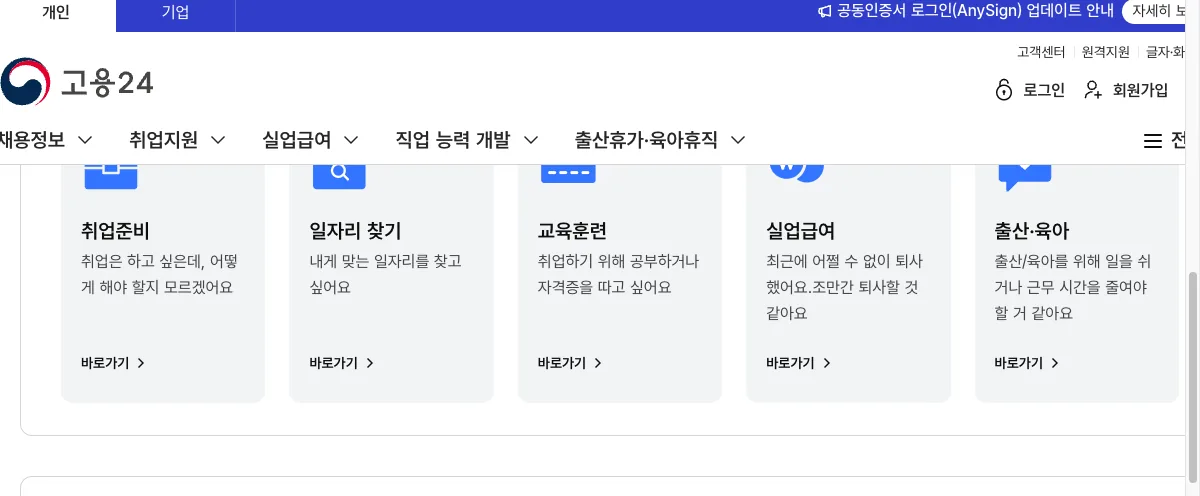This screenshot has height=496, width=1200.
Task: Click the person-plus icon beside 회원가입
Action: 1093,90
